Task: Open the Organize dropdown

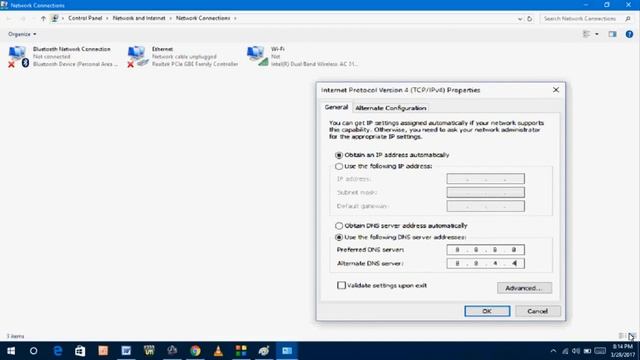Action: (x=22, y=34)
